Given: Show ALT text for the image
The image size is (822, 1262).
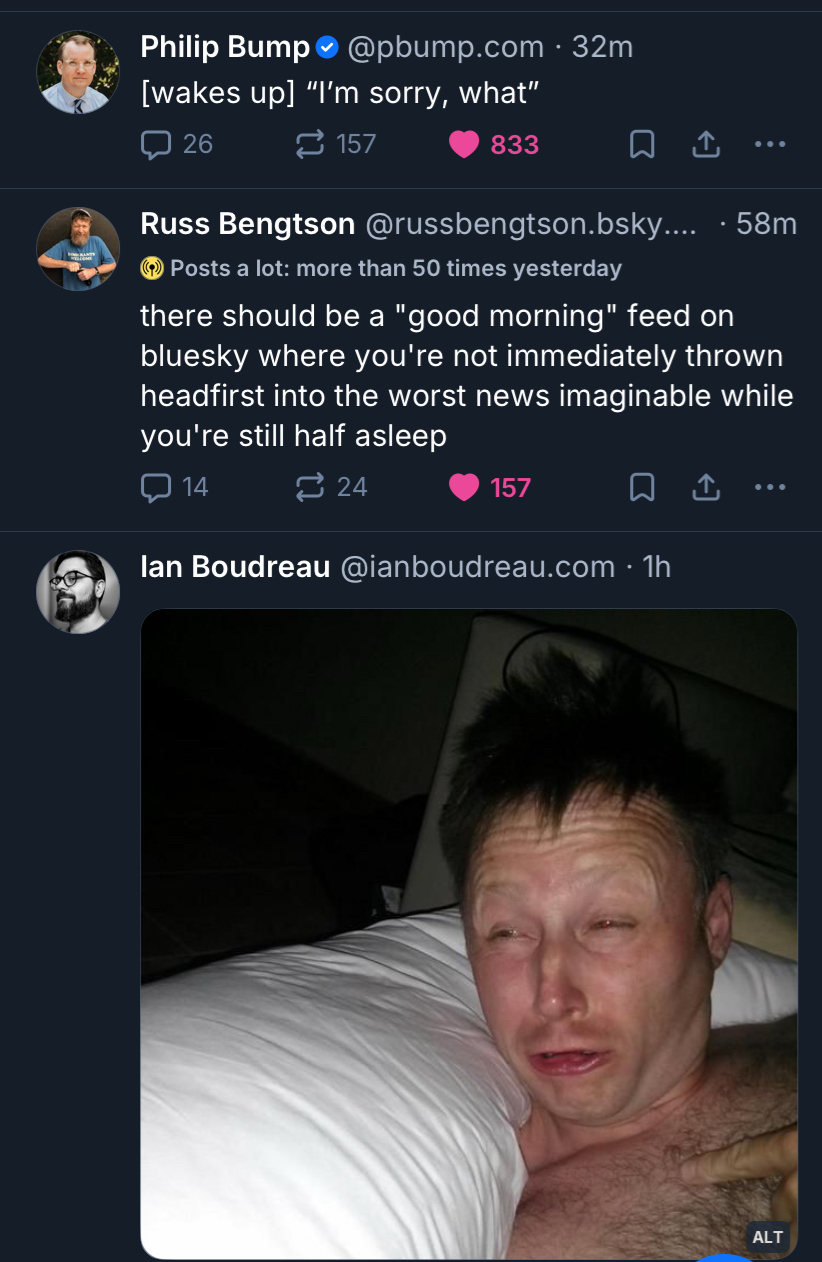Looking at the screenshot, I should pos(767,1237).
